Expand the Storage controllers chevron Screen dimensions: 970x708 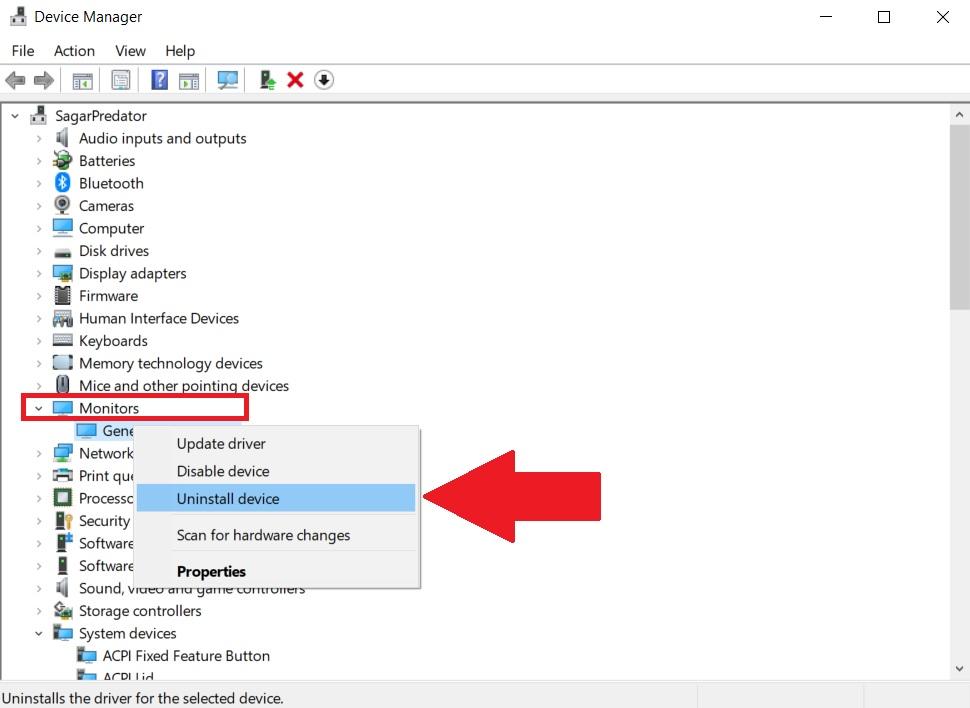[x=39, y=611]
